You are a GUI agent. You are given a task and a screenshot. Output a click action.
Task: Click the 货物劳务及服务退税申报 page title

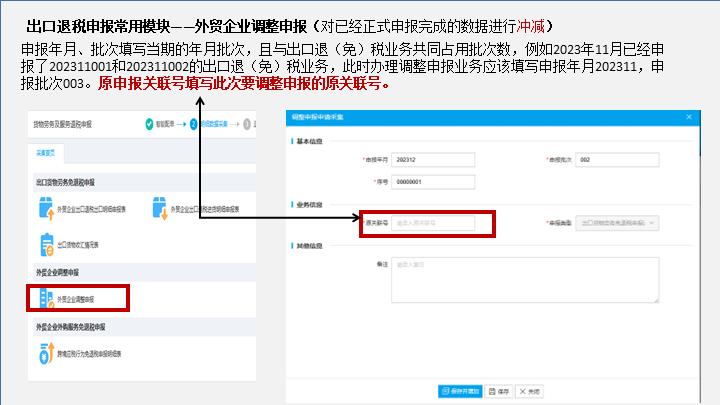tap(62, 124)
